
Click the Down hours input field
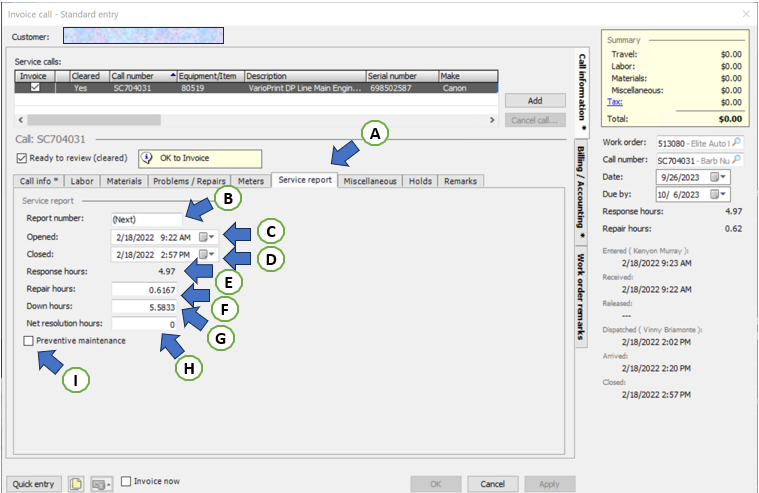pos(144,307)
